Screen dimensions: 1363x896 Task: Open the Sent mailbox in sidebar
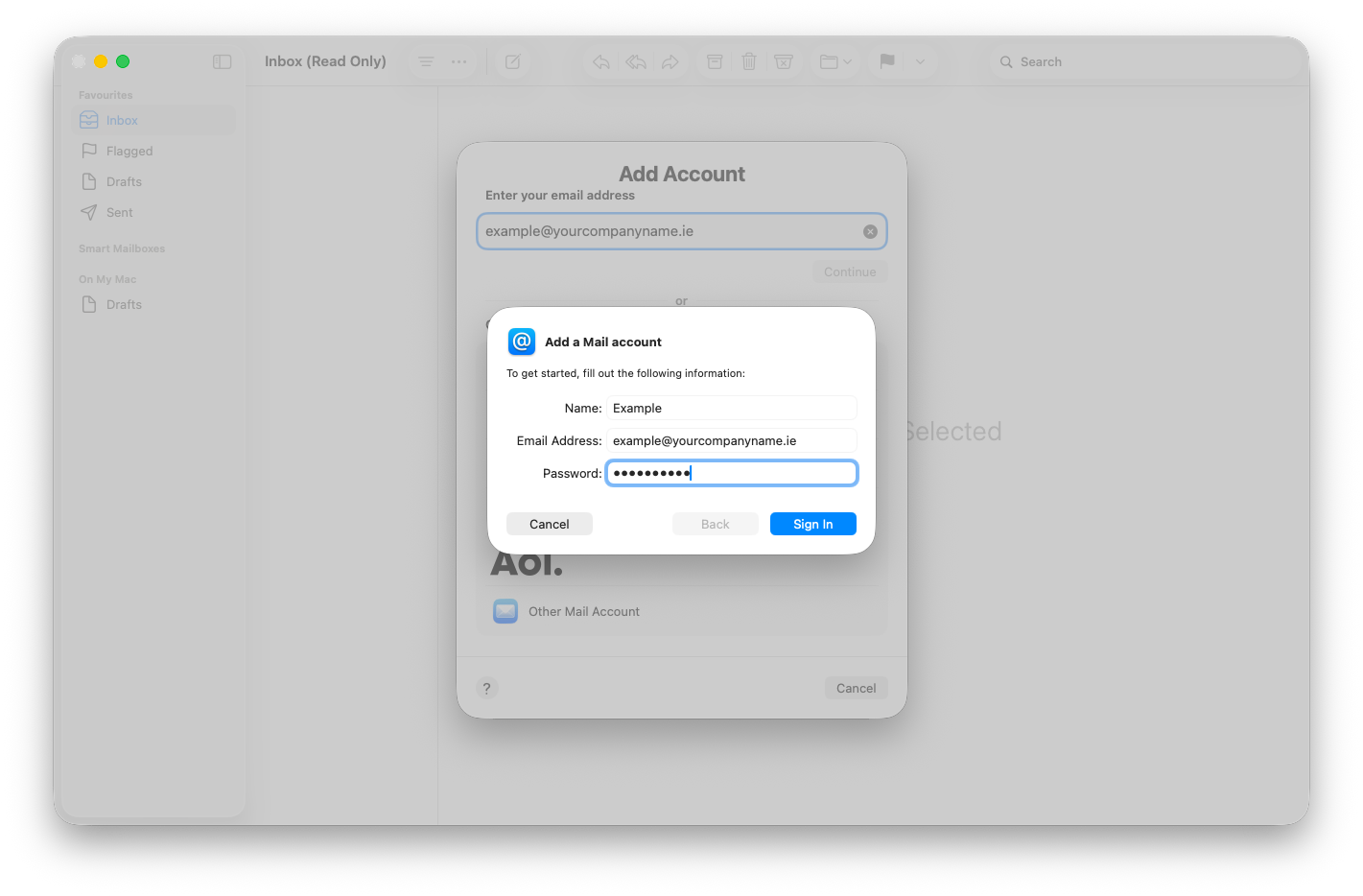120,212
